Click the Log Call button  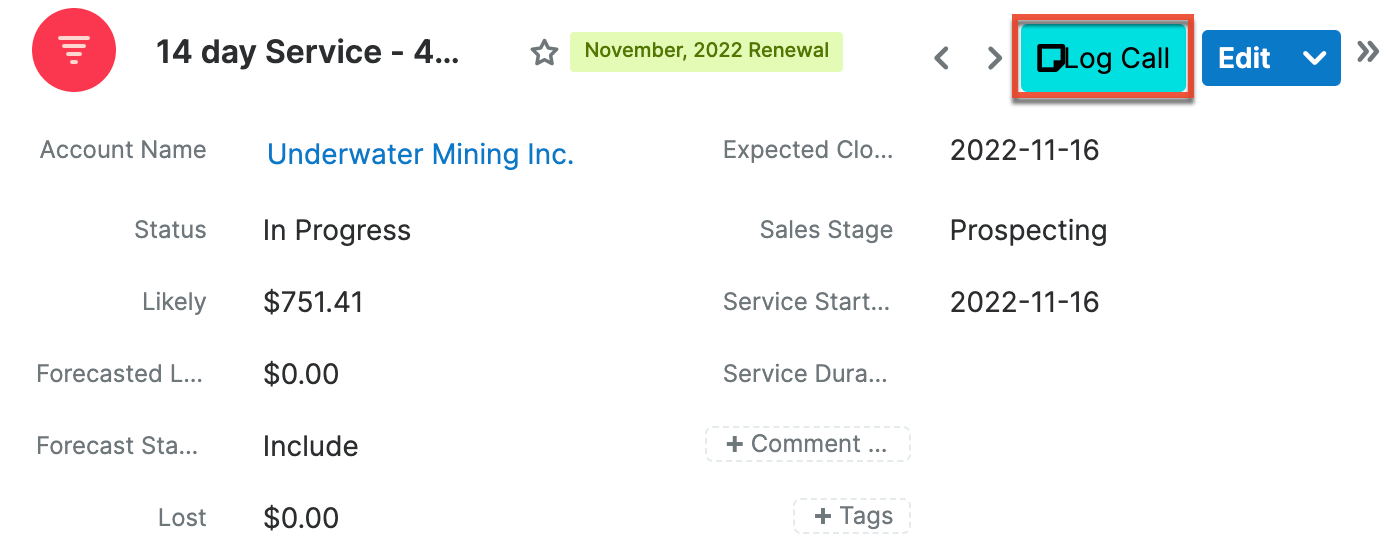(x=1117, y=58)
